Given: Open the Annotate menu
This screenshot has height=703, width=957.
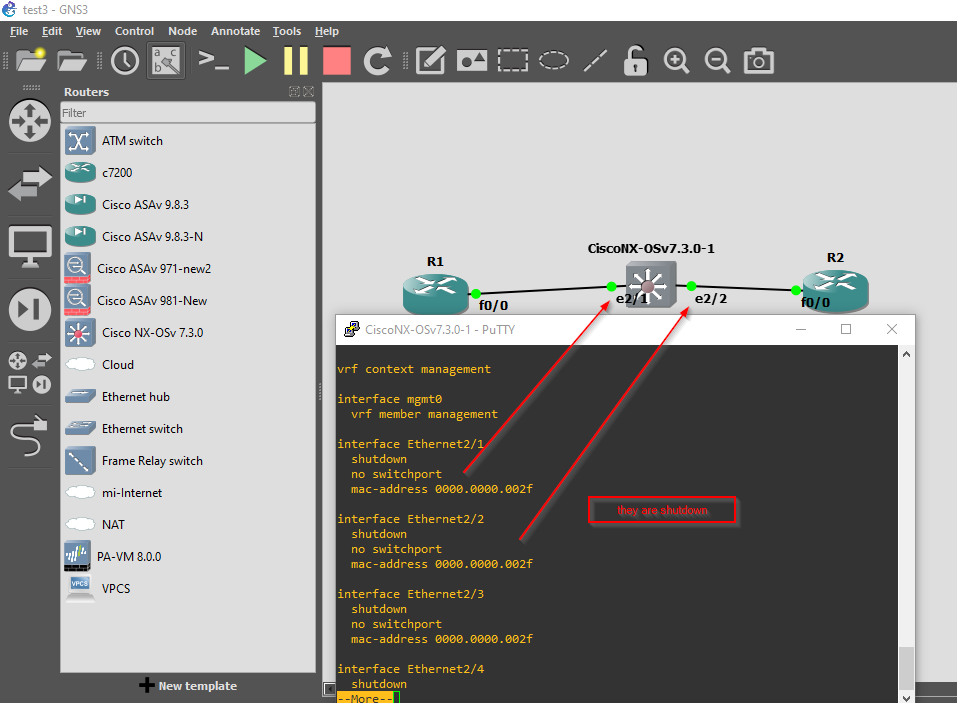Looking at the screenshot, I should coord(235,31).
